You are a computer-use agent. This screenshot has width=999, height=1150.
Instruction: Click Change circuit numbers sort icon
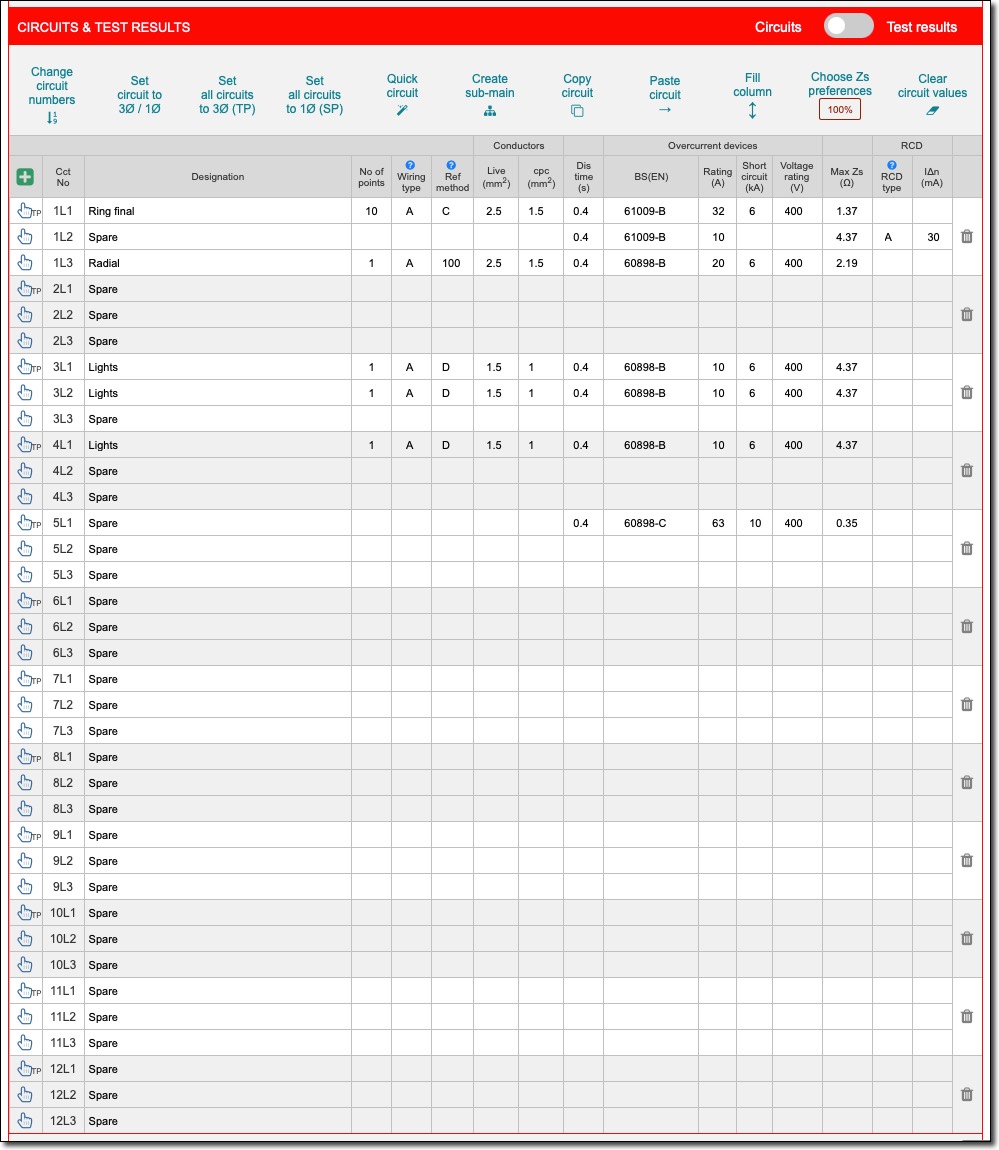point(52,117)
